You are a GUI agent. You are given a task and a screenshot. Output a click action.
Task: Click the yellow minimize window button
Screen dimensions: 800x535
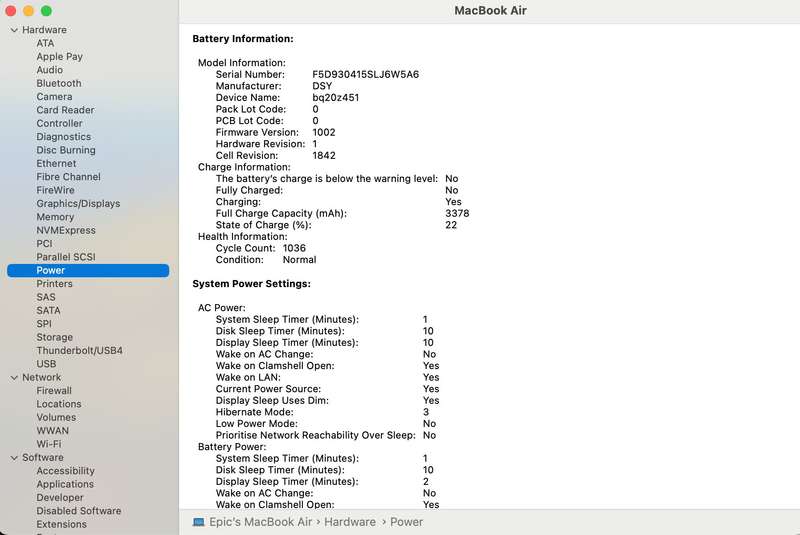[x=29, y=11]
